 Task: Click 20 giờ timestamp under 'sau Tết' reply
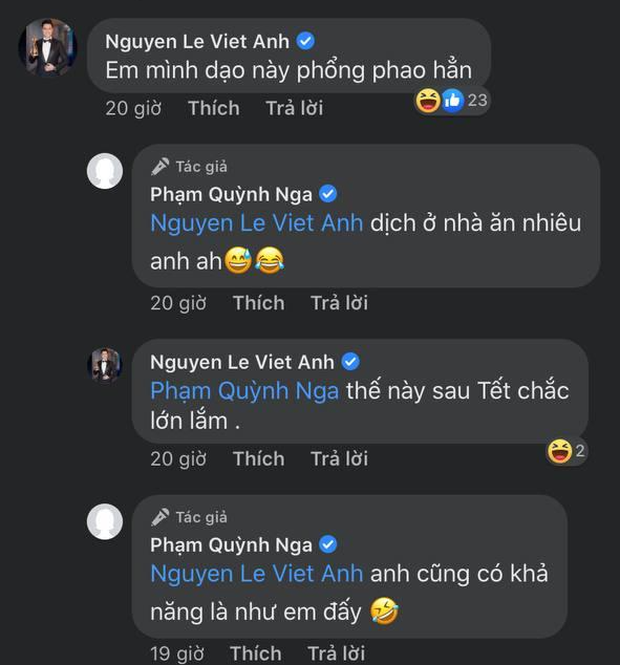pyautogui.click(x=177, y=459)
